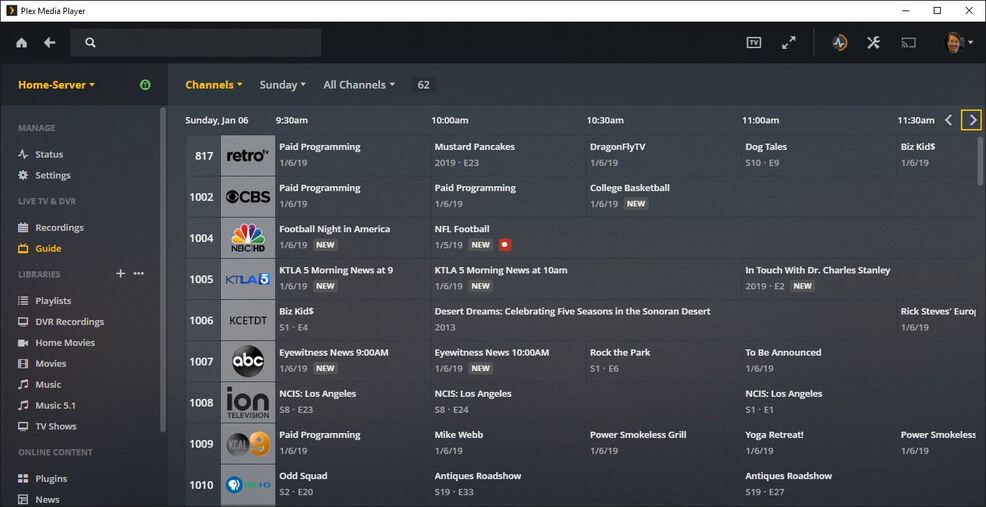Click the 62 channel count badge
Viewport: 986px width, 507px height.
(x=423, y=84)
